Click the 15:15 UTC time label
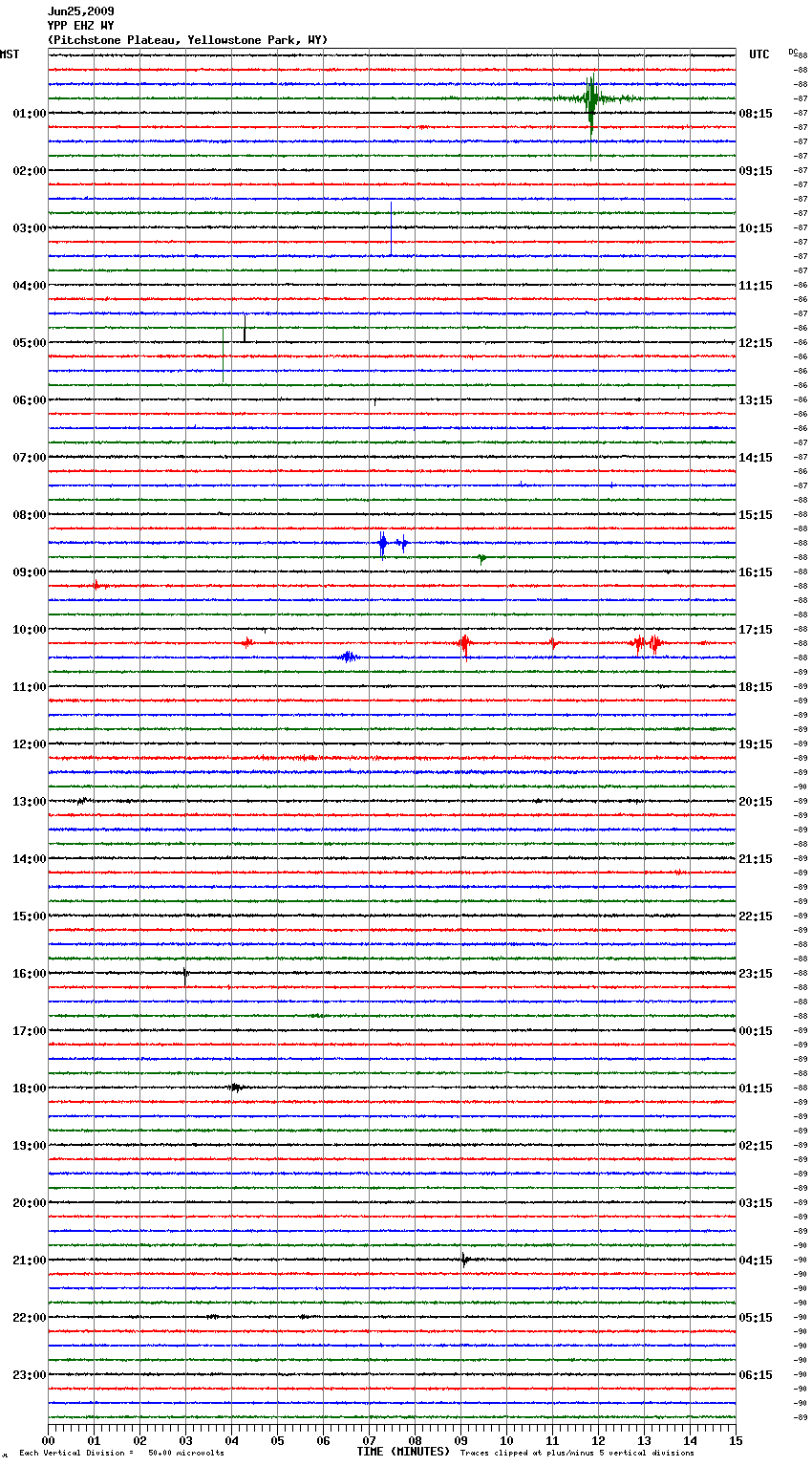This screenshot has width=812, height=1466. pos(756,515)
